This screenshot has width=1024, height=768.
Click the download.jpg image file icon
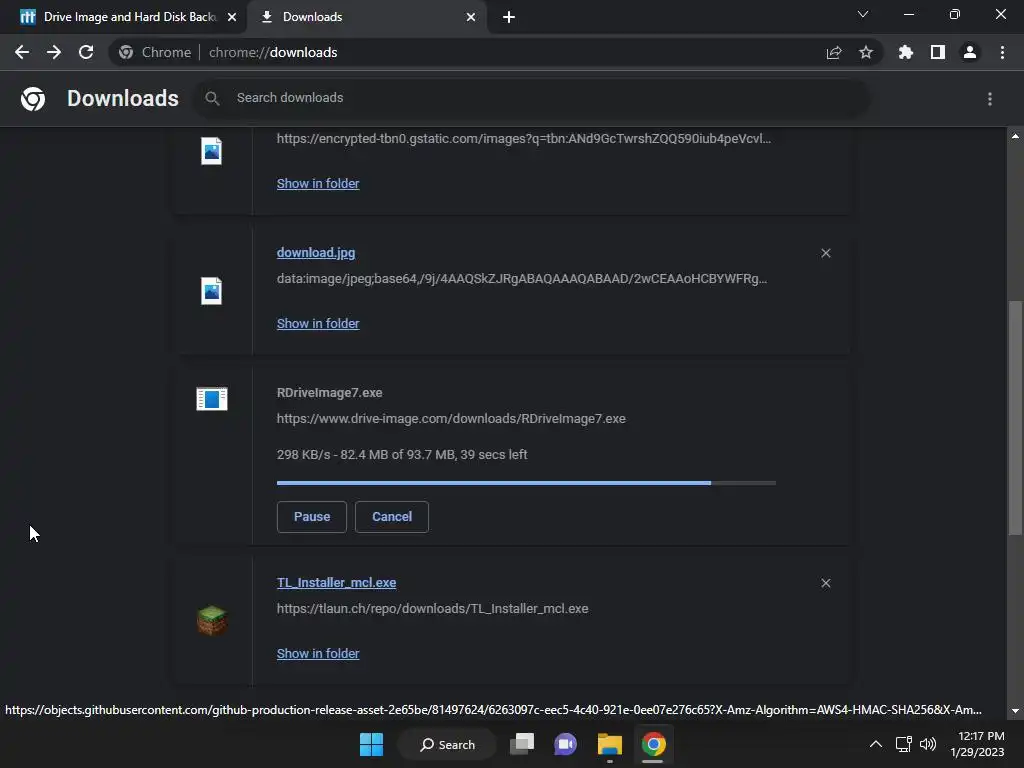[211, 291]
